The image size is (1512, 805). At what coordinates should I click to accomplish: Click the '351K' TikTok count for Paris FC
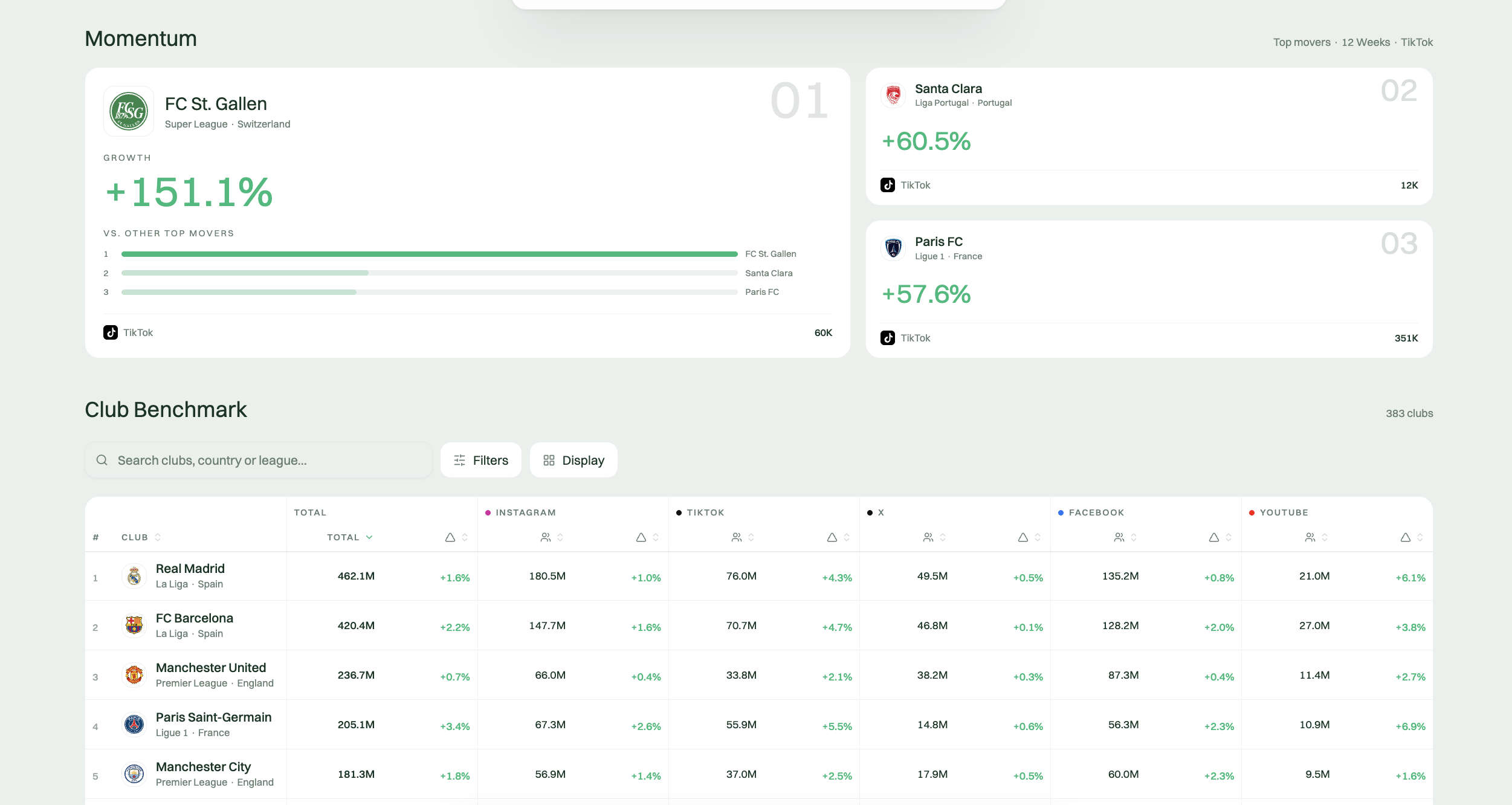(1406, 338)
